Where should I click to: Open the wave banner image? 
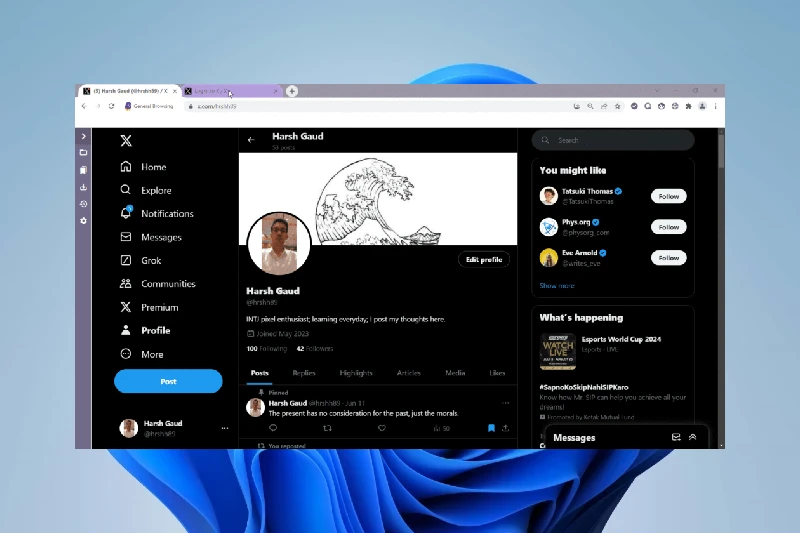tap(378, 199)
